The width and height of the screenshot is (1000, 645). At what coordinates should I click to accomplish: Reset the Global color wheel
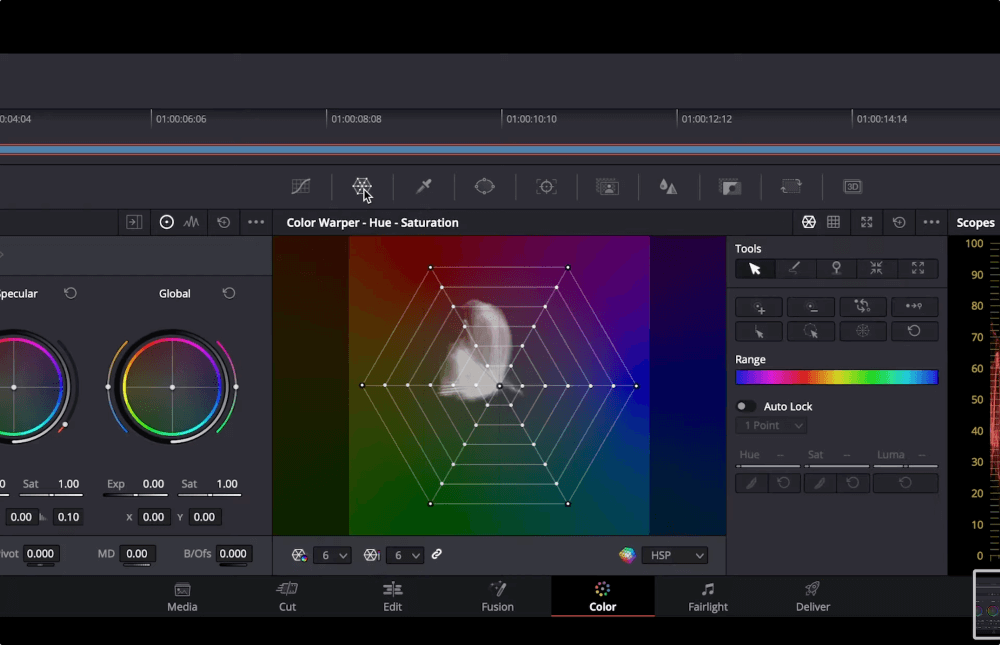228,293
